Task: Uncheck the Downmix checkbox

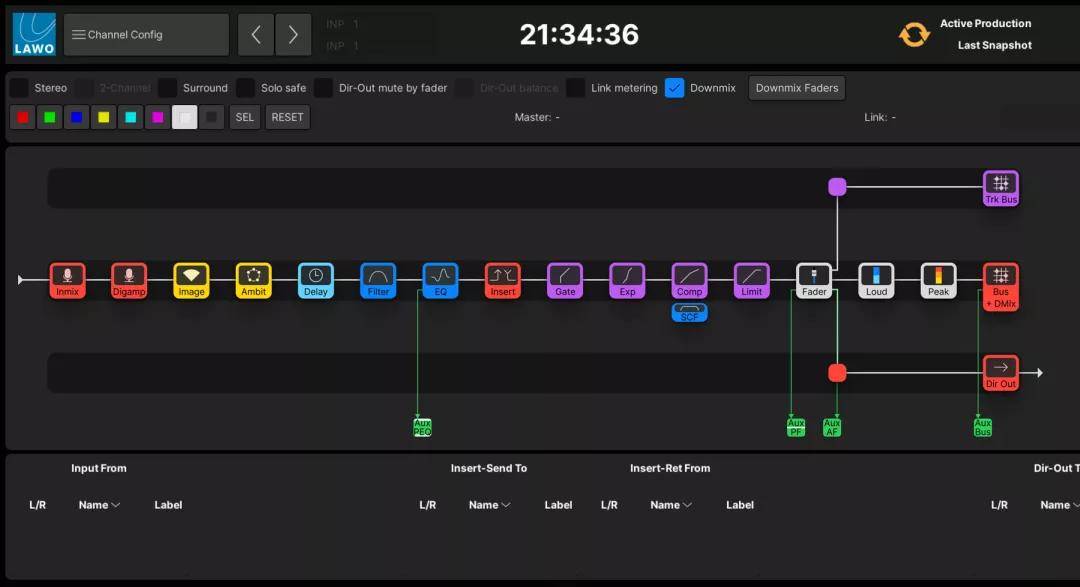Action: pos(675,88)
